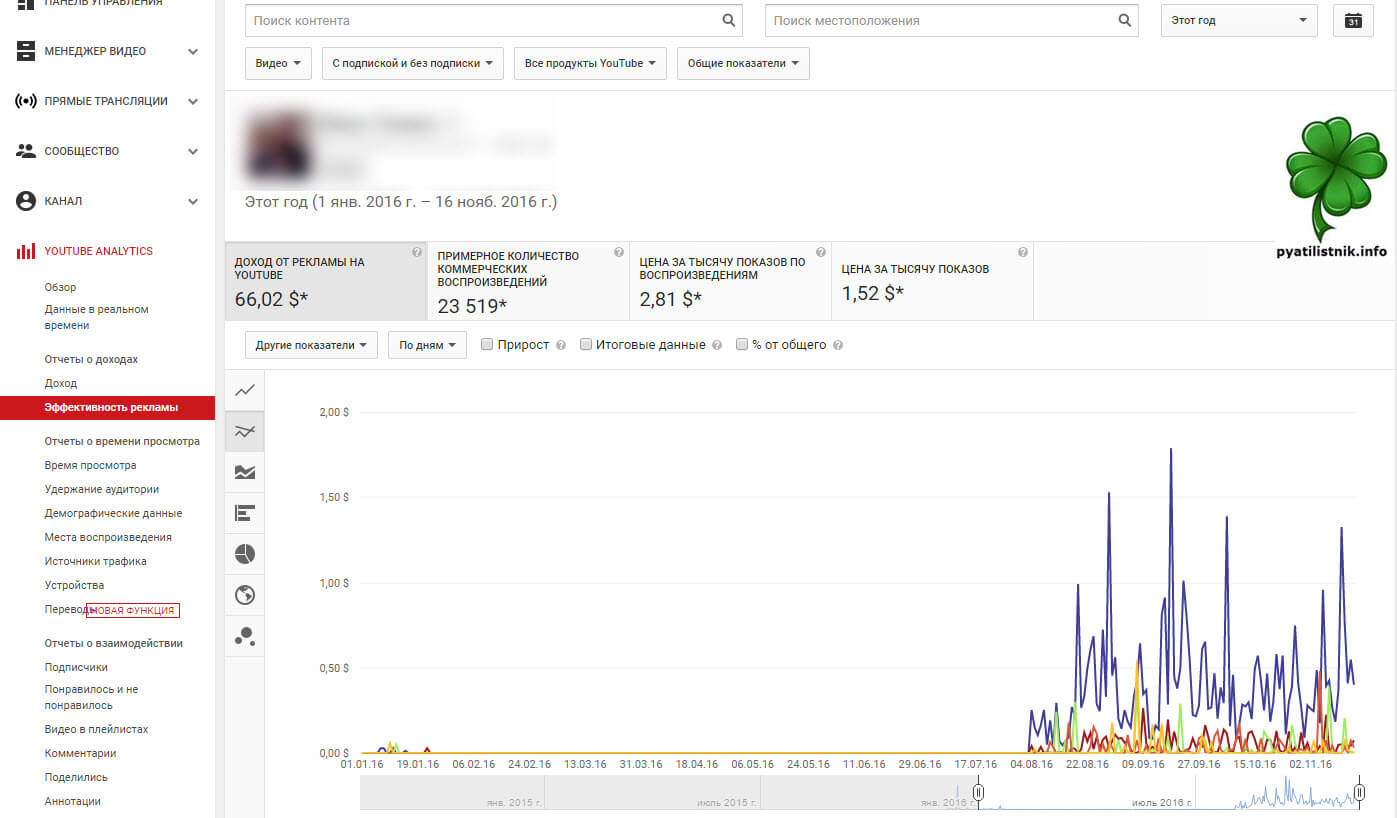Open the По дням granularity dropdown
This screenshot has height=818, width=1397.
[x=427, y=345]
